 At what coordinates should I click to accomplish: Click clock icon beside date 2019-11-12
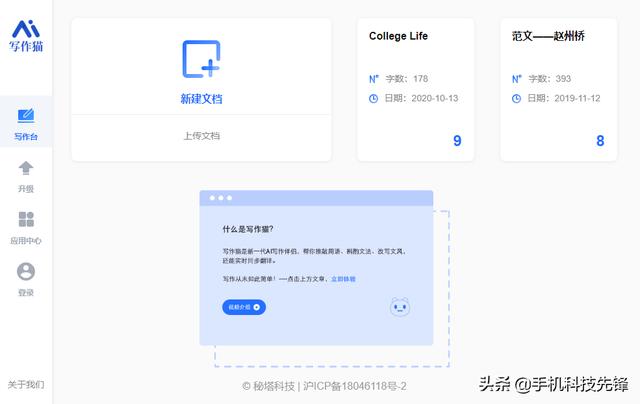click(x=516, y=98)
